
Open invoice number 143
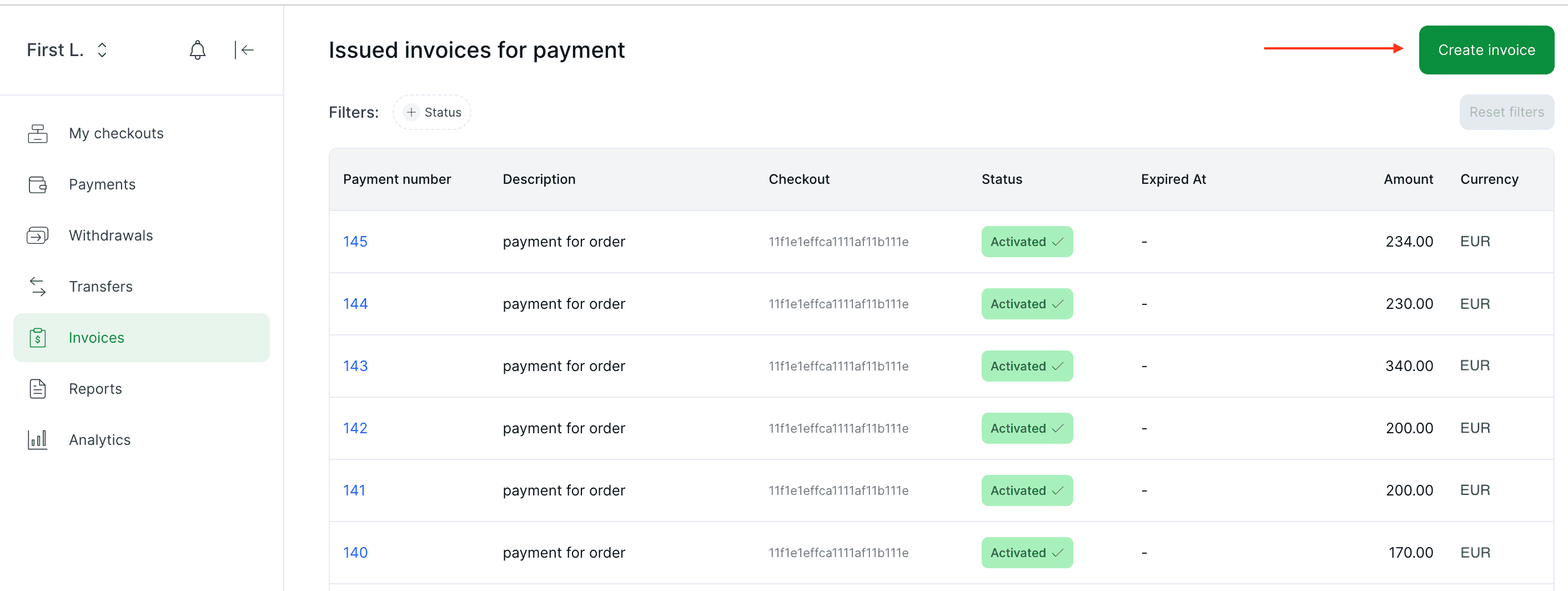tap(355, 366)
